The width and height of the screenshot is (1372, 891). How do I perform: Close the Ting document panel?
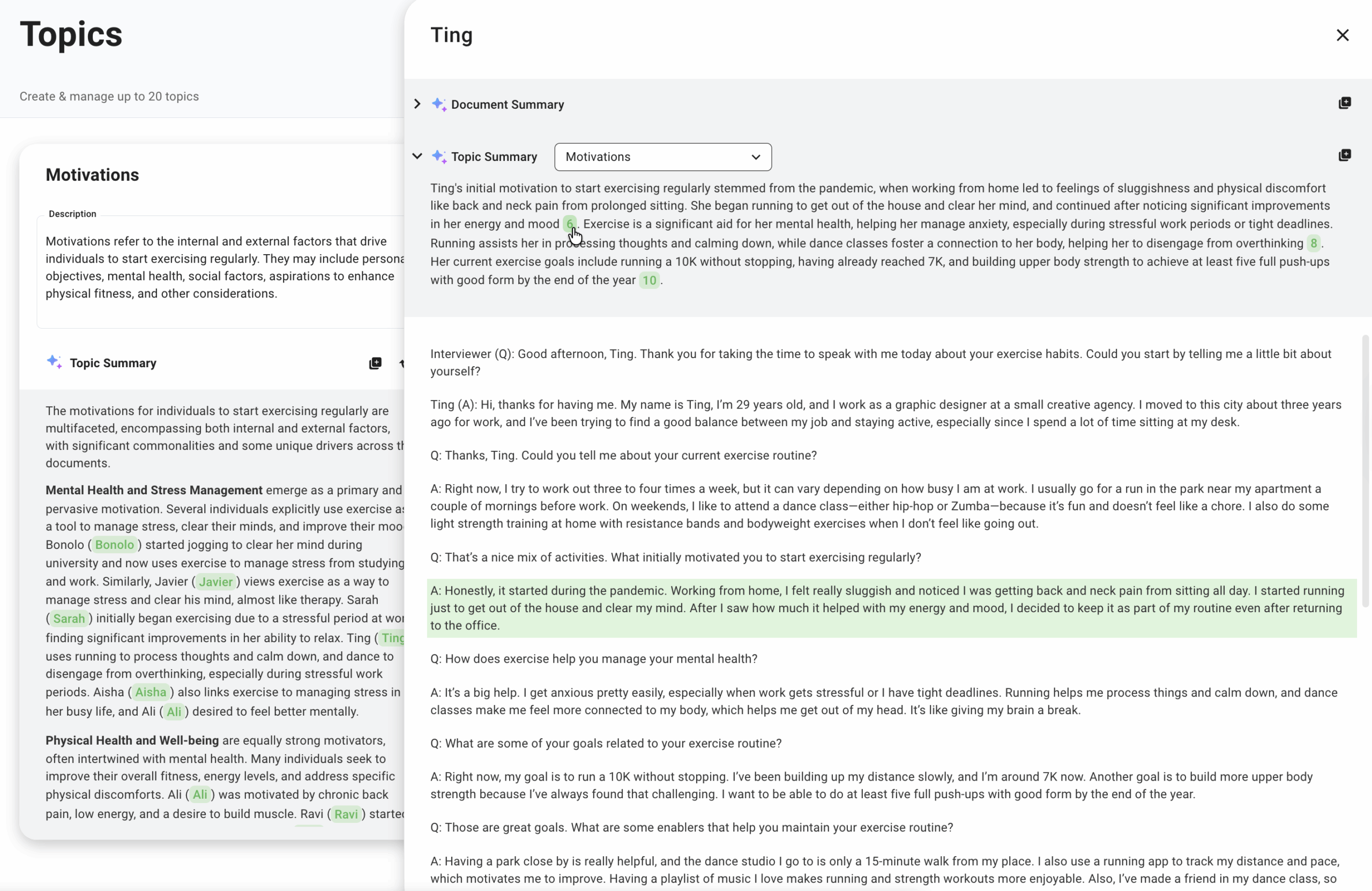(1342, 35)
